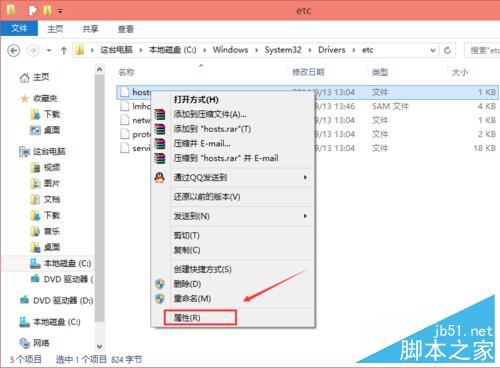Sort by the 名称 column header

(127, 72)
